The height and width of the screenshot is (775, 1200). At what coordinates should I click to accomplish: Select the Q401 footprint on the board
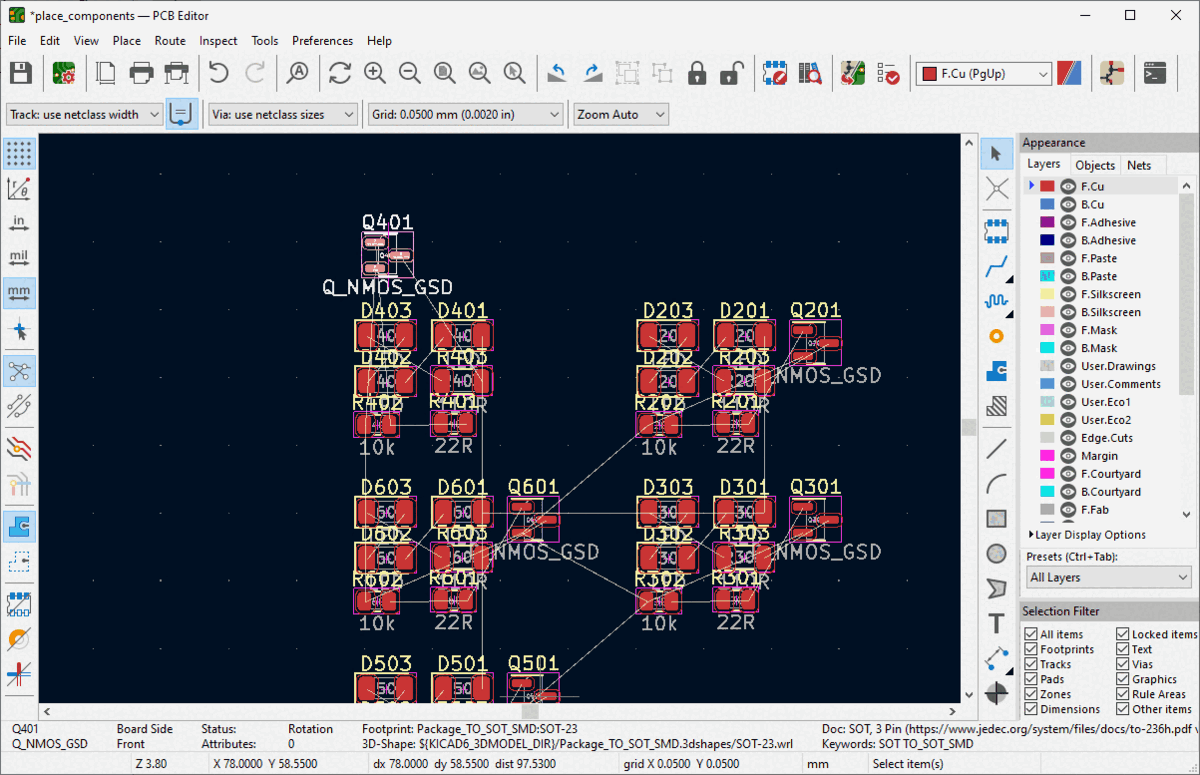click(387, 254)
